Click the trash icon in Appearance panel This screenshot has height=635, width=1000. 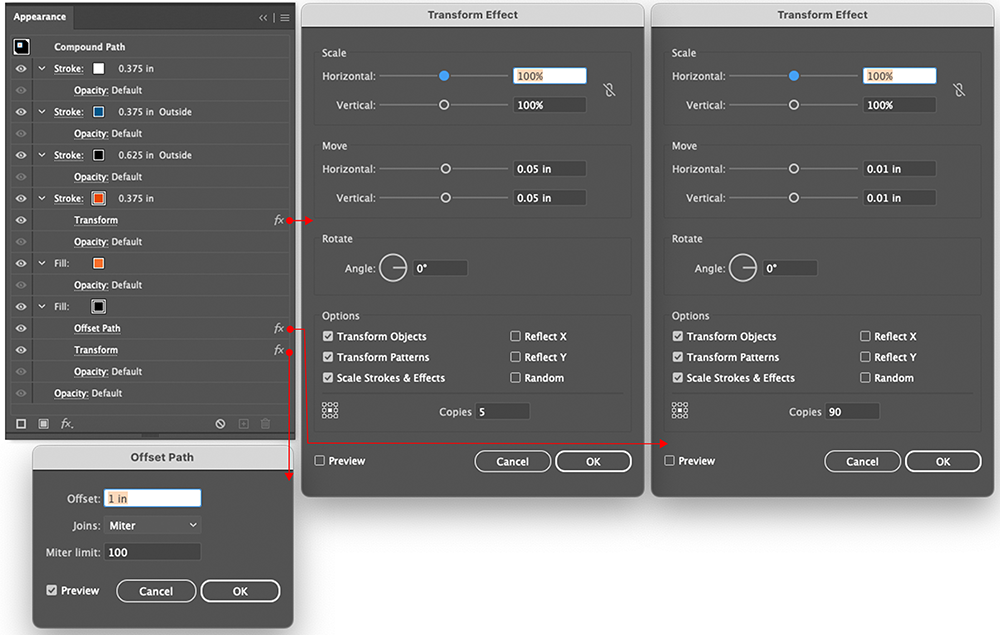[x=265, y=424]
